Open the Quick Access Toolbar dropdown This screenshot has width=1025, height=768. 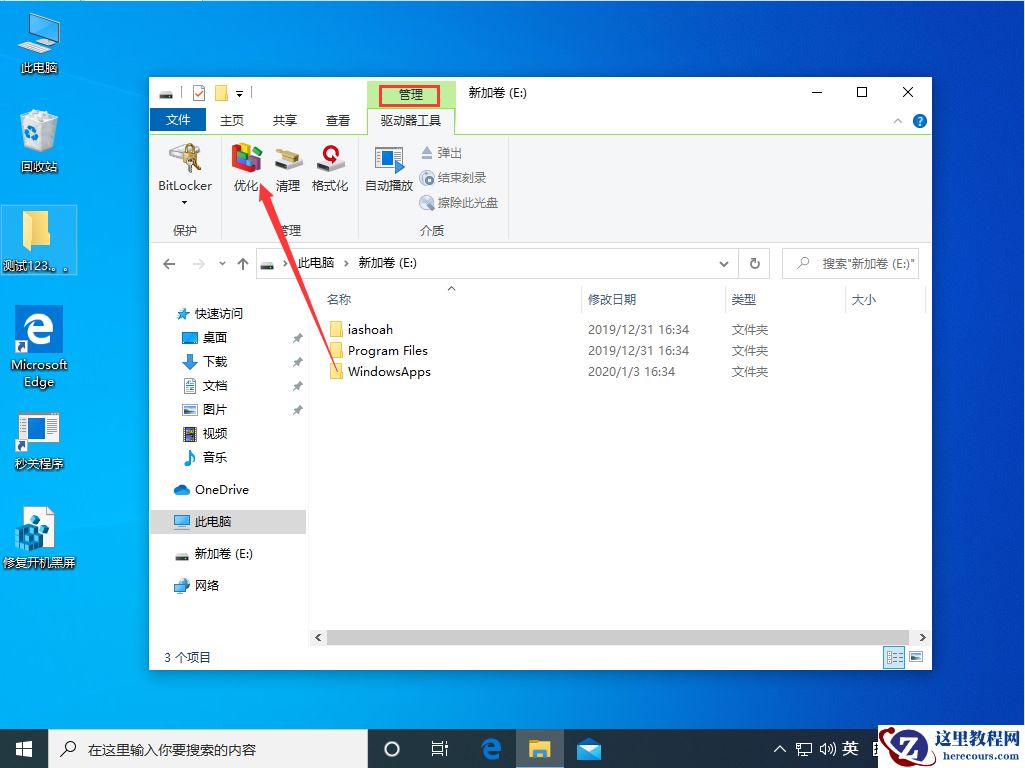pos(240,91)
